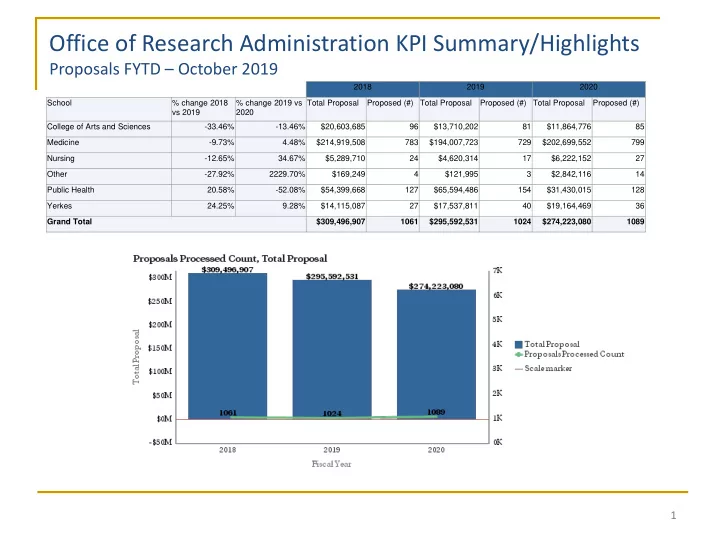This screenshot has width=720, height=540.
Task: Click the 2019 column group header in table
Action: pos(476,89)
